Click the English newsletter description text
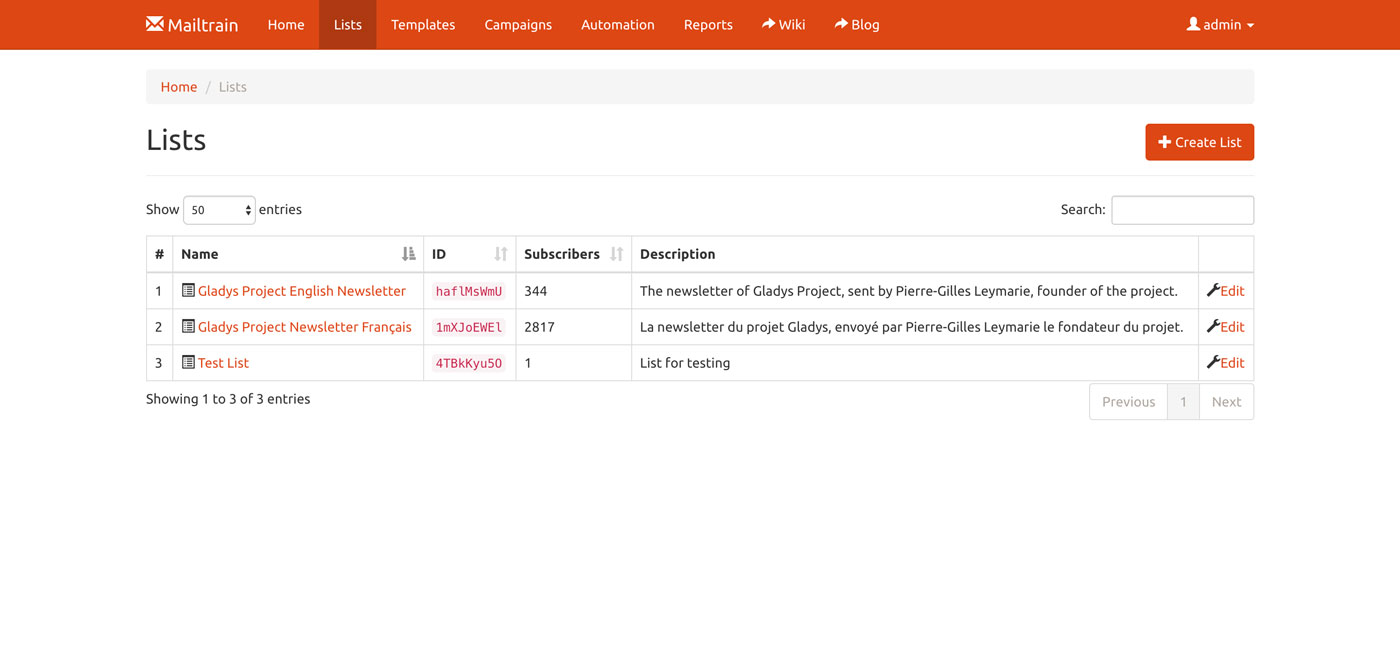Screen dimensions: 1400x658 pyautogui.click(x=908, y=291)
